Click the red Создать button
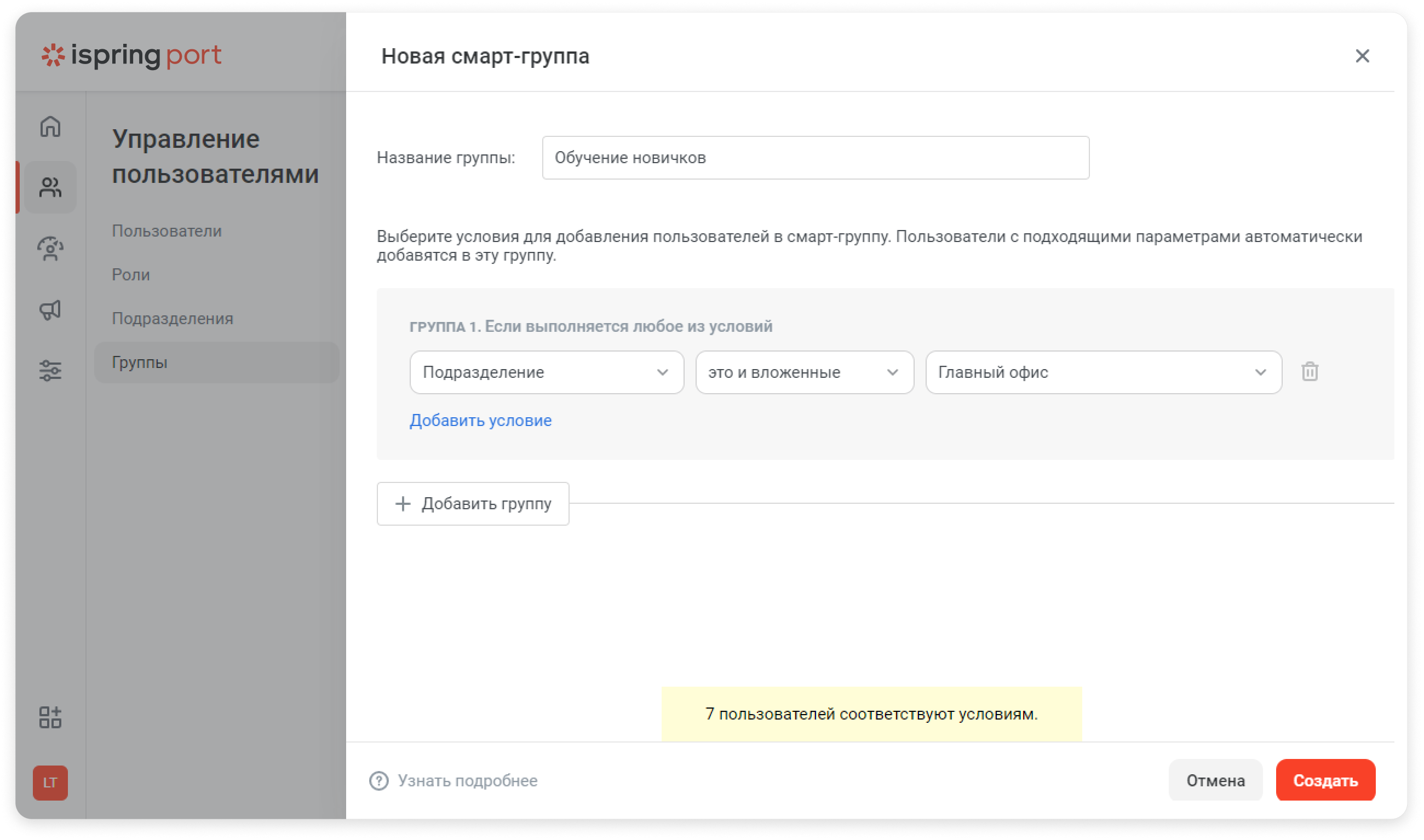 click(x=1325, y=780)
